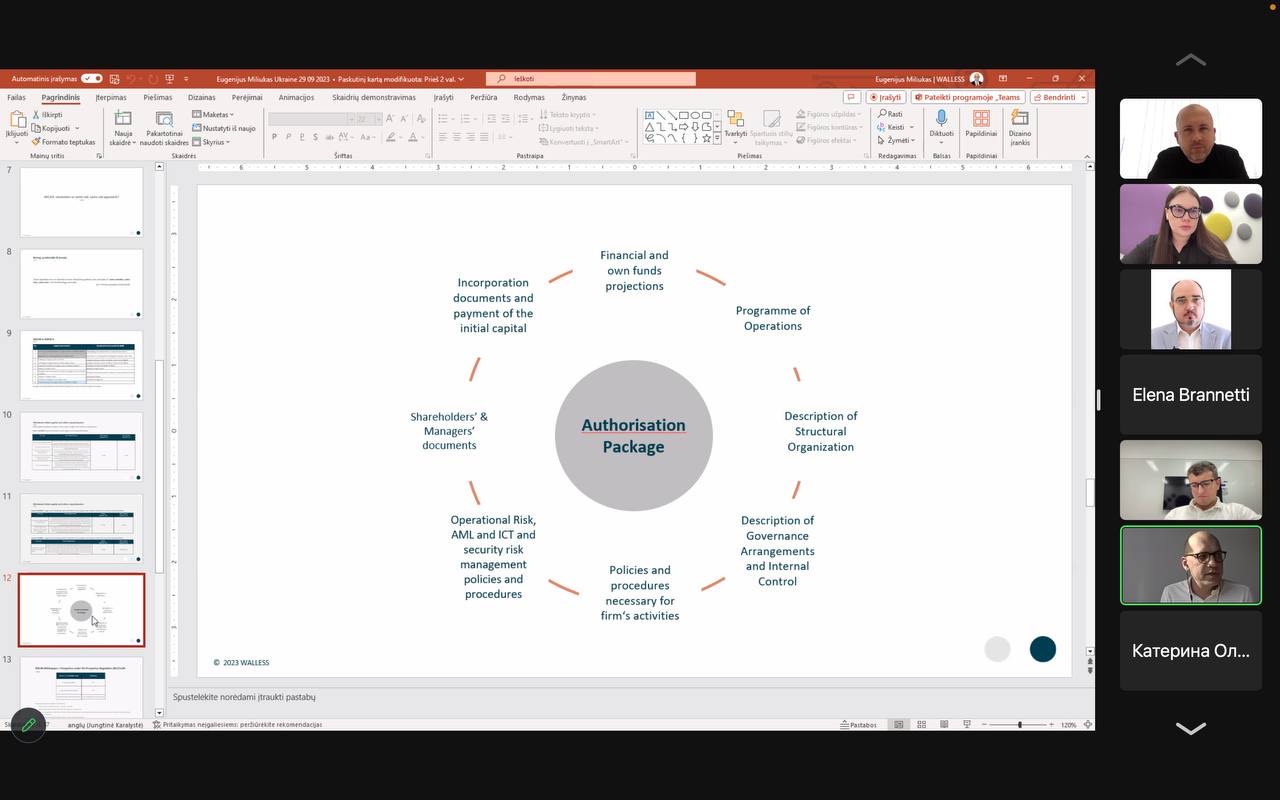Select slide 10 thumbnail in the panel
This screenshot has width=1280, height=800.
[x=82, y=446]
